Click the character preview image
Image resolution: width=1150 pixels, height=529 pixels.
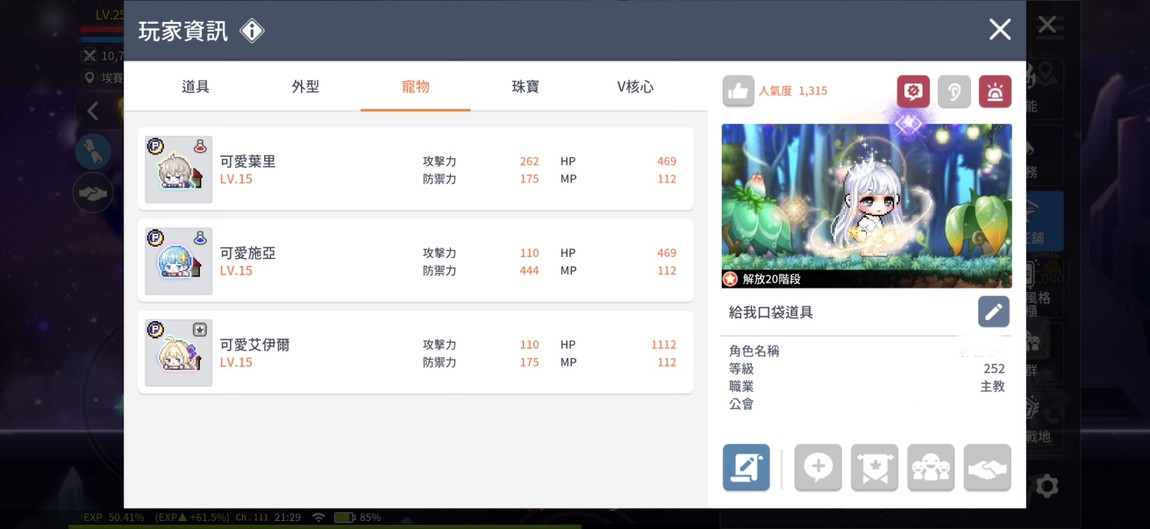click(x=866, y=205)
